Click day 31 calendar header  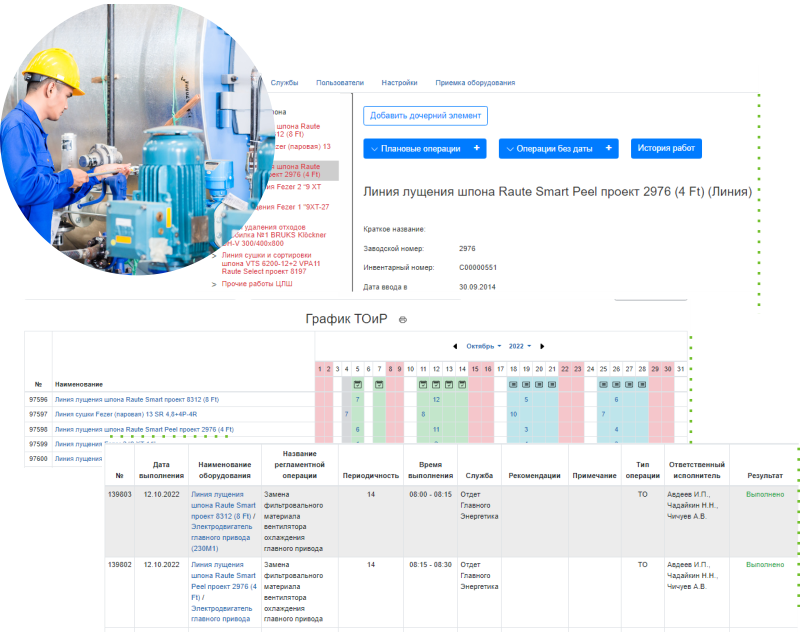(x=681, y=369)
